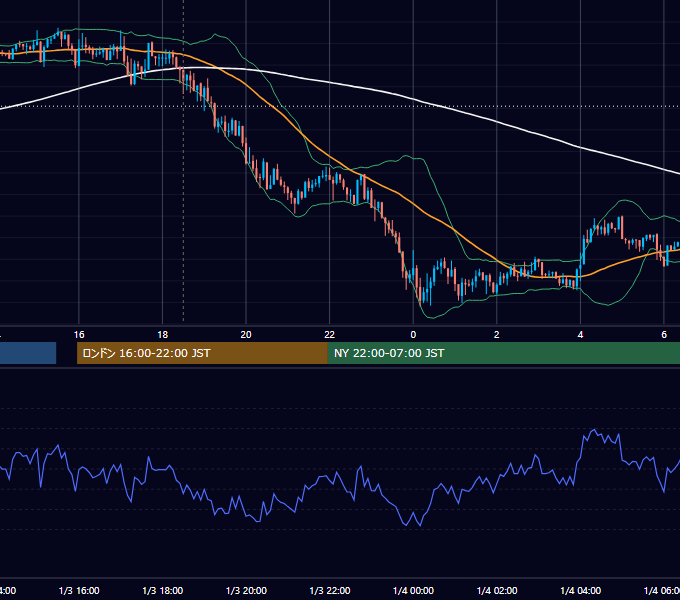The height and width of the screenshot is (600, 680).
Task: Click the 1/4 00:00 time axis label
Action: (413, 590)
